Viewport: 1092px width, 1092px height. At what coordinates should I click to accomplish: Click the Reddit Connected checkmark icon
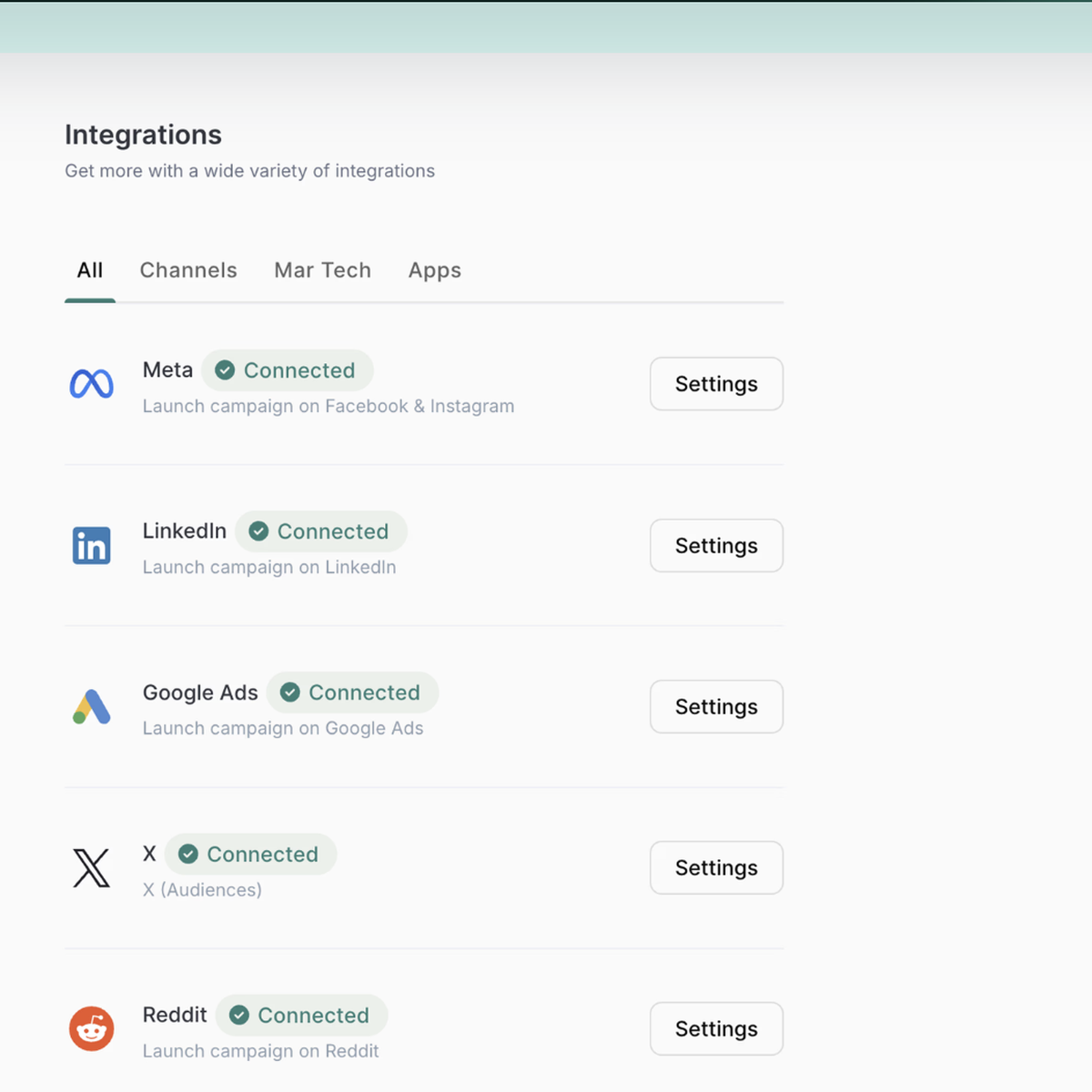239,1015
